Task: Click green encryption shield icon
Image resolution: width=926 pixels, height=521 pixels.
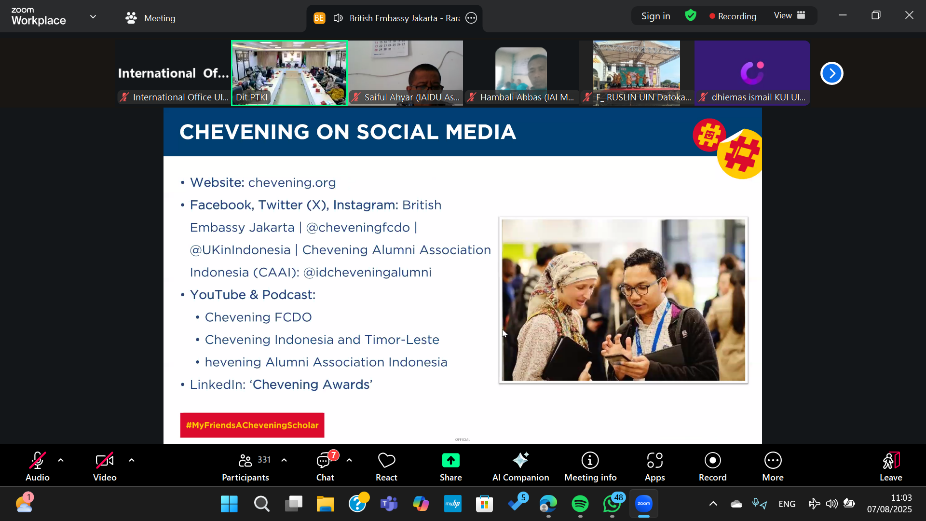Action: point(690,15)
